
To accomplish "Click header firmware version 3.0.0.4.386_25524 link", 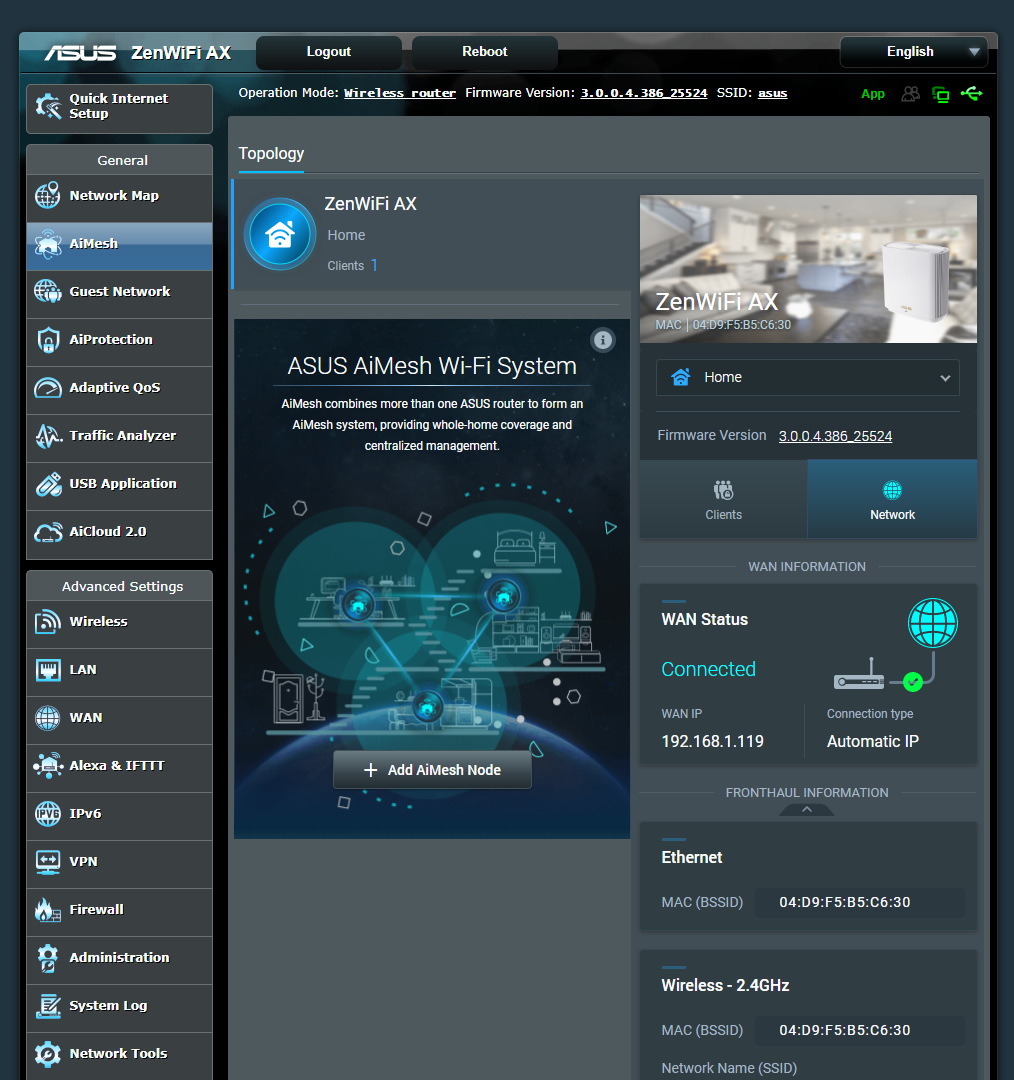I will tap(643, 93).
